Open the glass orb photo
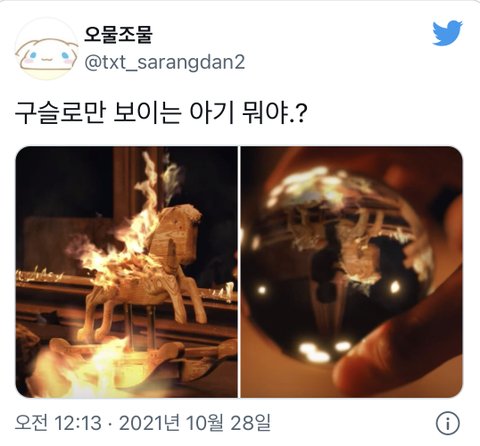The height and width of the screenshot is (446, 480). click(x=352, y=272)
